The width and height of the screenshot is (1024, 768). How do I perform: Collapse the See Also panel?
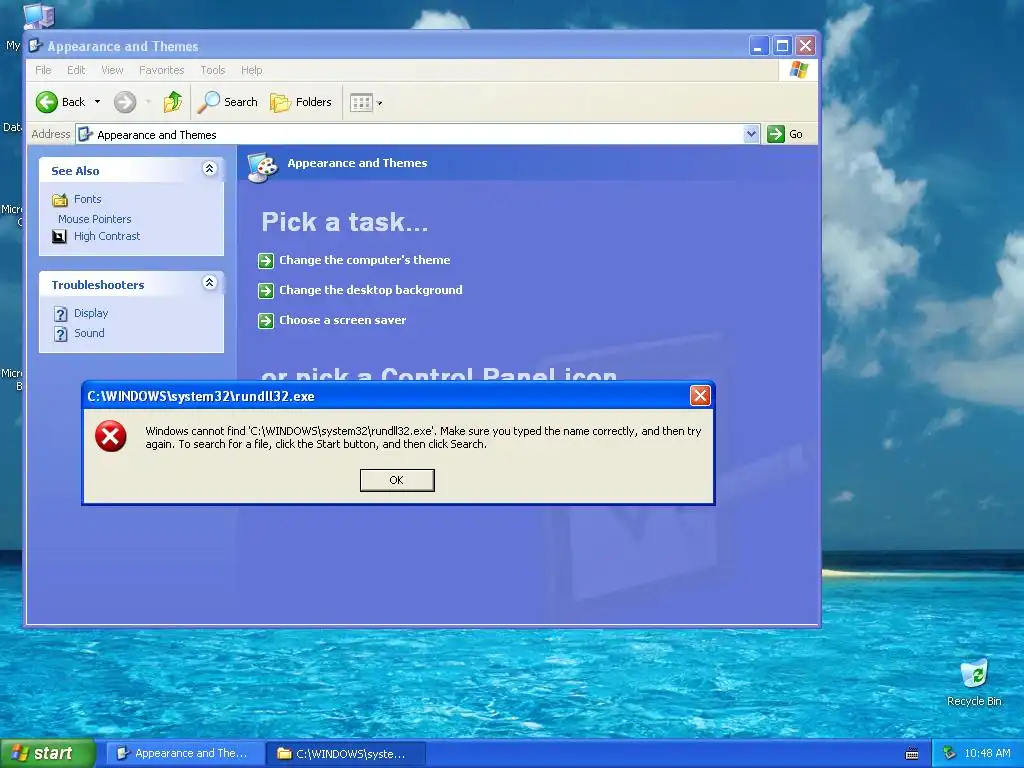coord(209,169)
